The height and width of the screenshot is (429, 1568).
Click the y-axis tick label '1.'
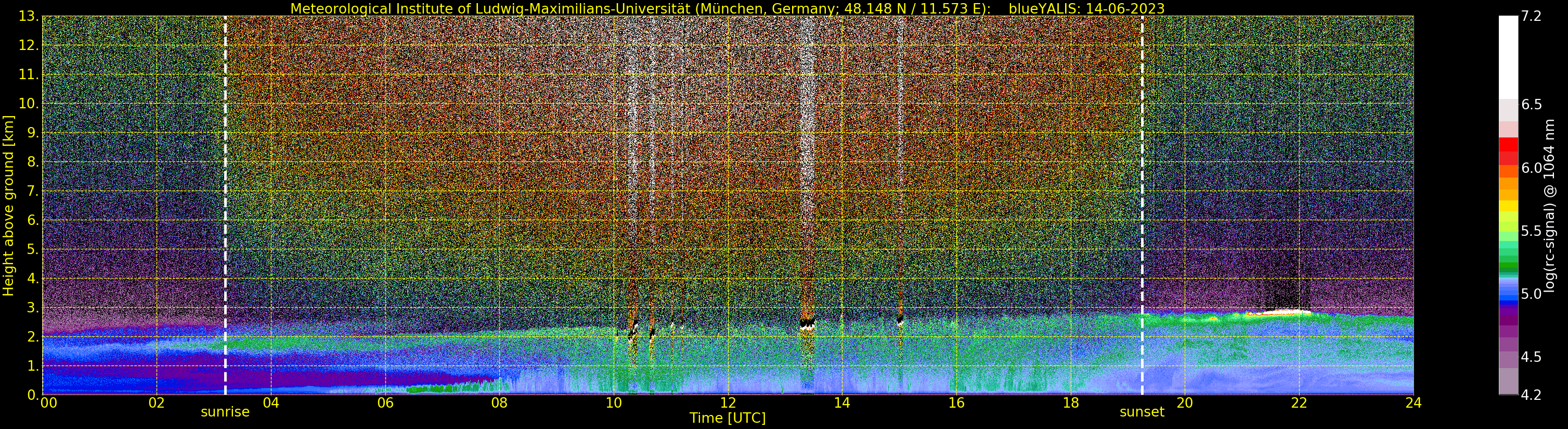pyautogui.click(x=32, y=366)
